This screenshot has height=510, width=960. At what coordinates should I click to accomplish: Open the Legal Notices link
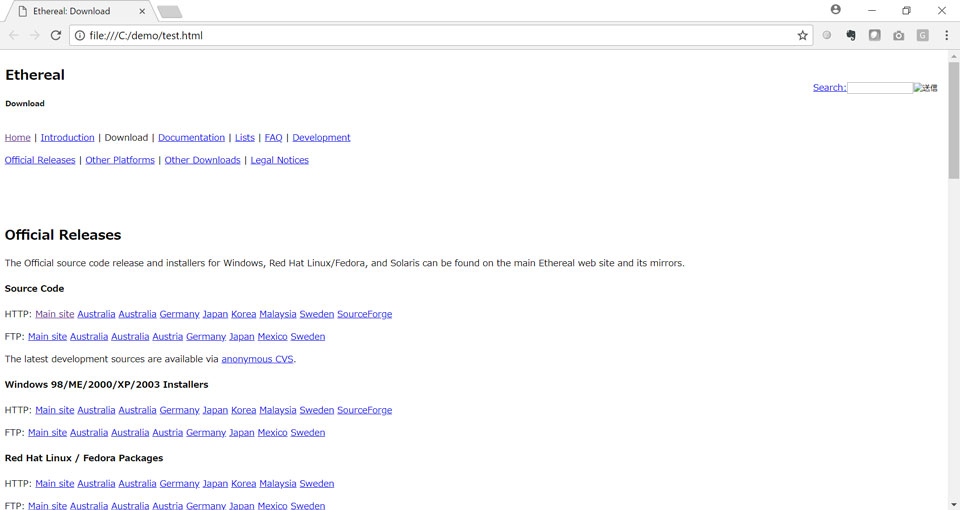tap(280, 160)
